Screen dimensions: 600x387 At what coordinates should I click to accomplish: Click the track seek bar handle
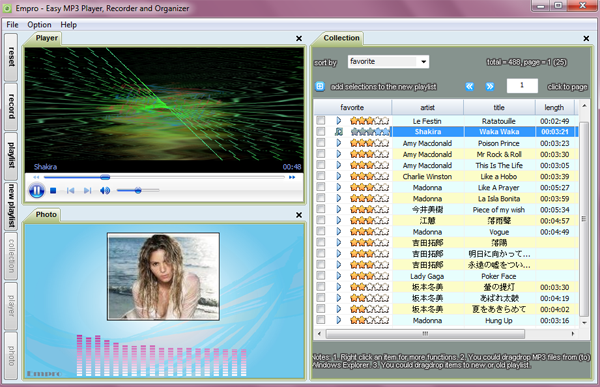pos(105,177)
